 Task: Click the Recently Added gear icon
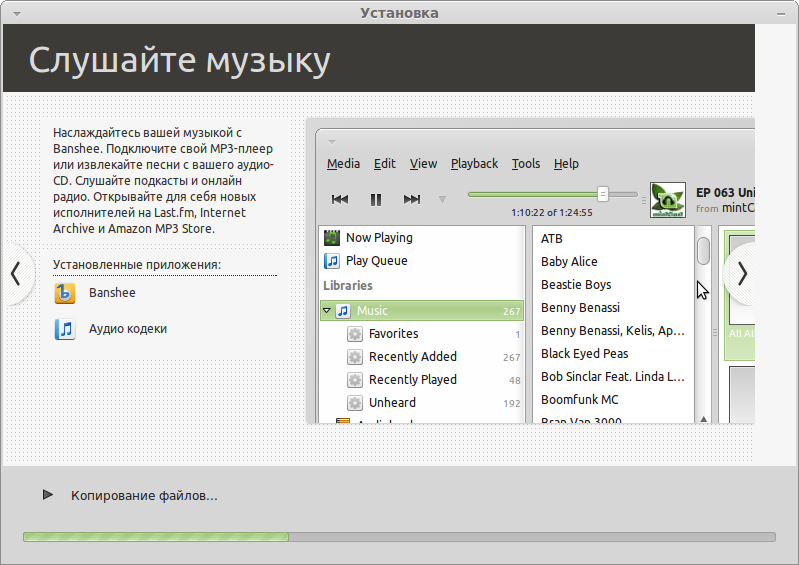pyautogui.click(x=355, y=357)
